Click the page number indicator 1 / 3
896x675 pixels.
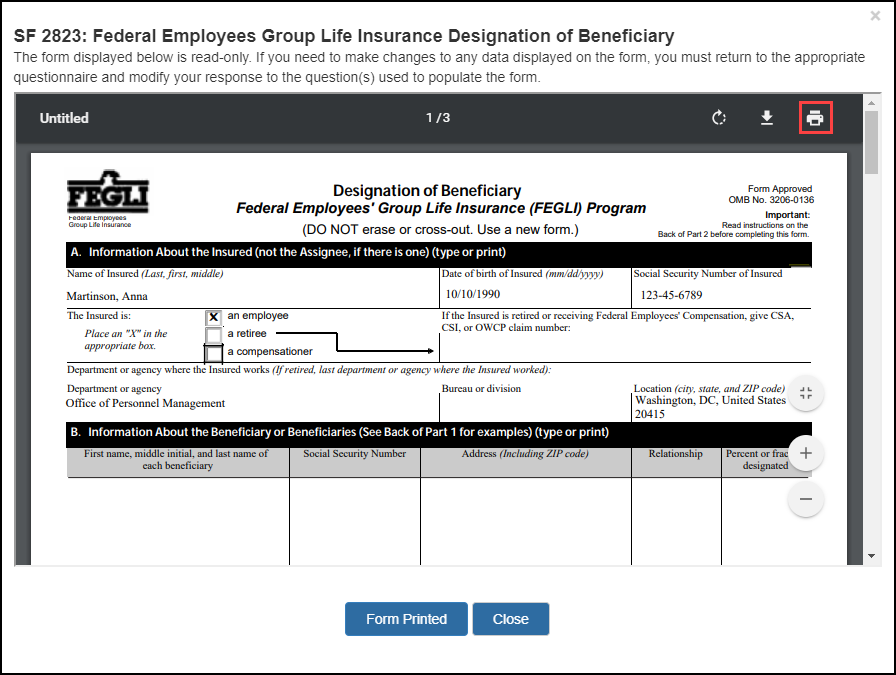(x=438, y=118)
